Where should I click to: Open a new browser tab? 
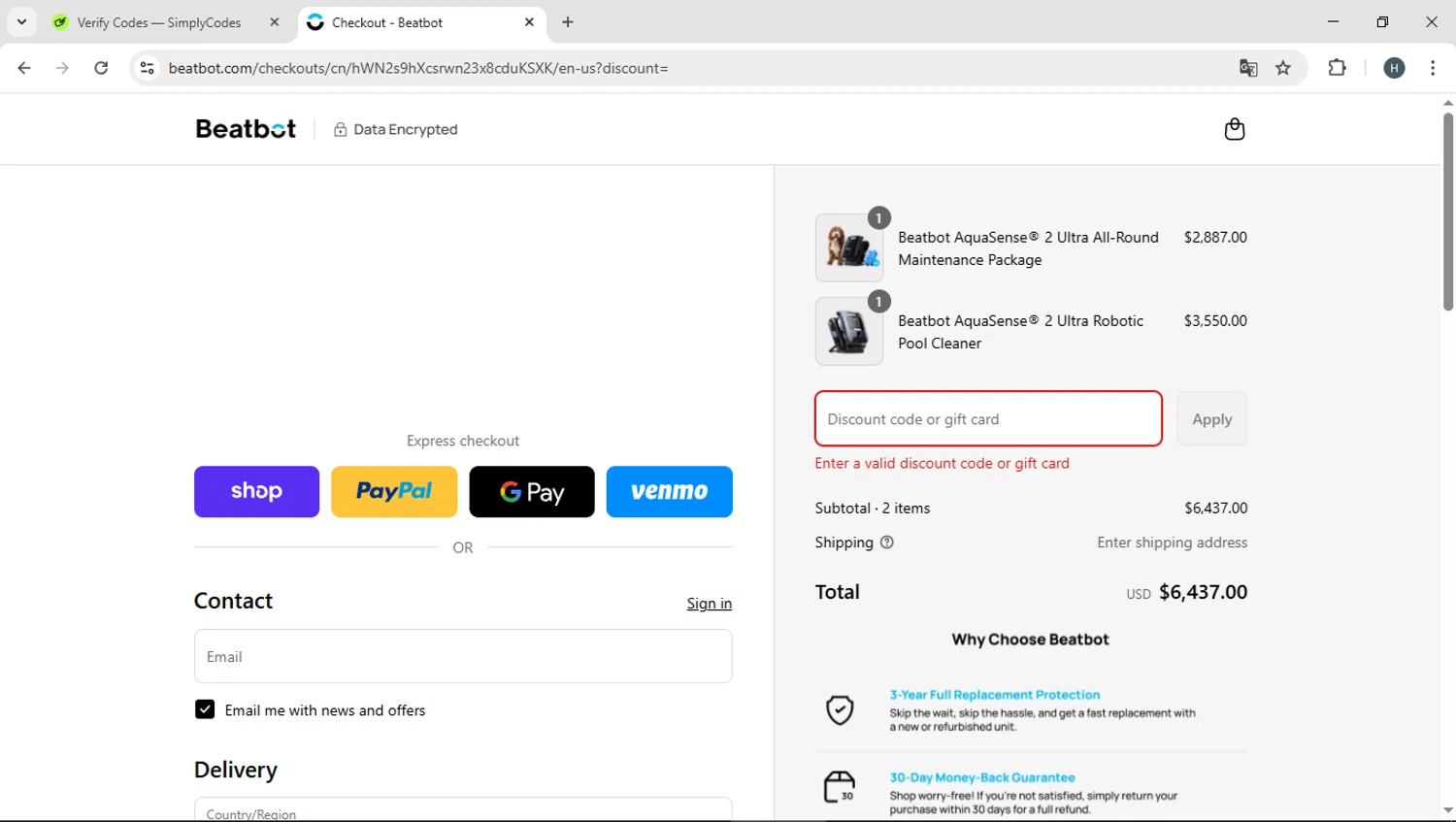[x=568, y=22]
